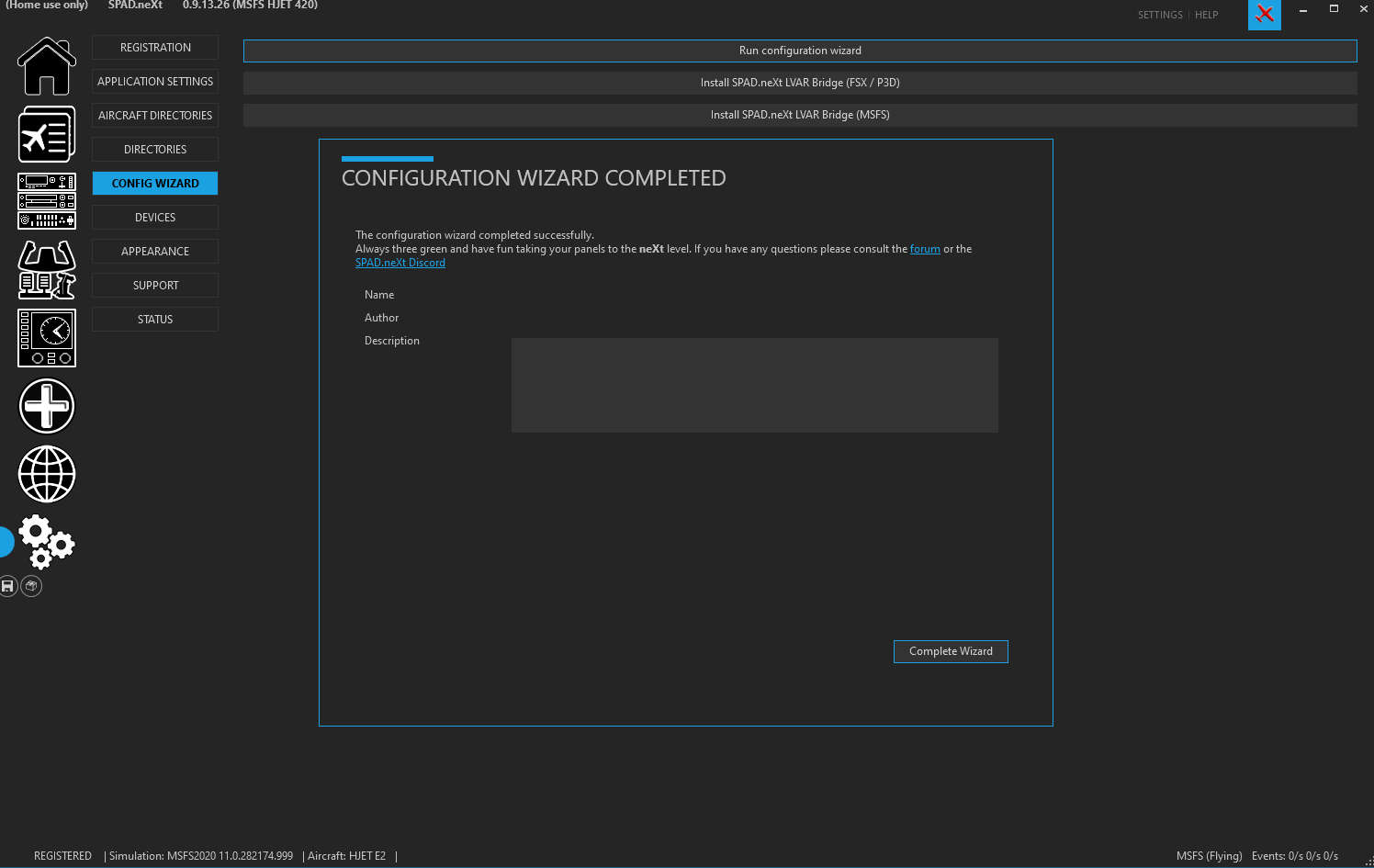This screenshot has width=1374, height=868.
Task: Open the gears settings icon
Action: [x=47, y=542]
